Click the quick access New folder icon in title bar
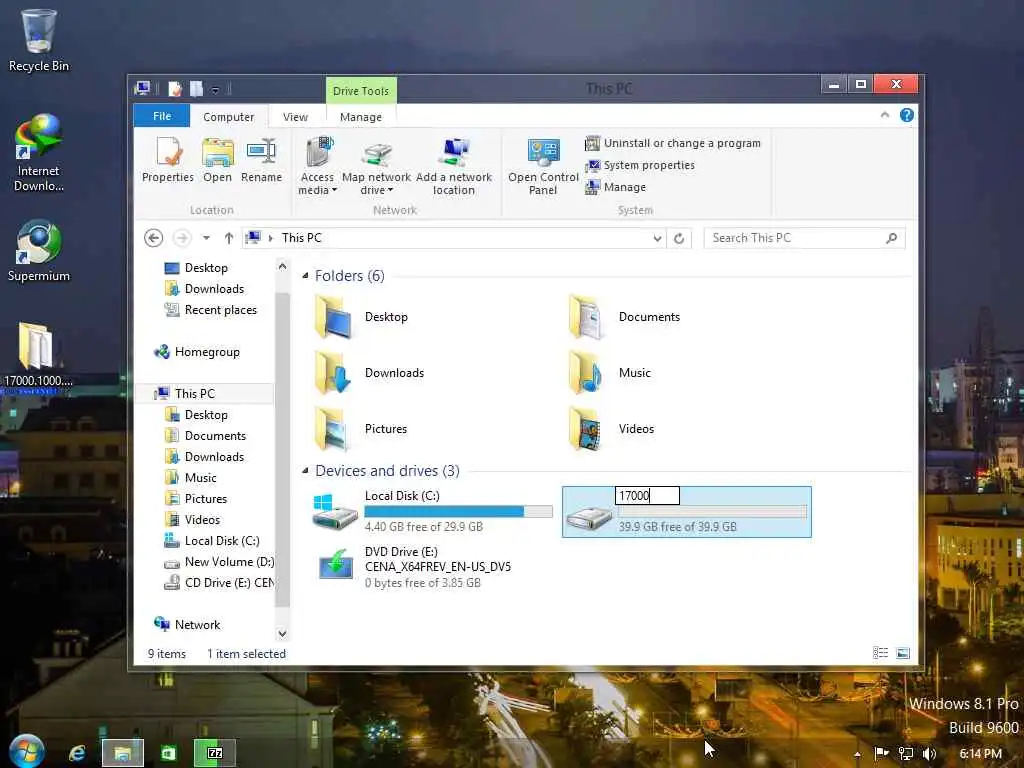Image resolution: width=1024 pixels, height=768 pixels. pyautogui.click(x=196, y=88)
